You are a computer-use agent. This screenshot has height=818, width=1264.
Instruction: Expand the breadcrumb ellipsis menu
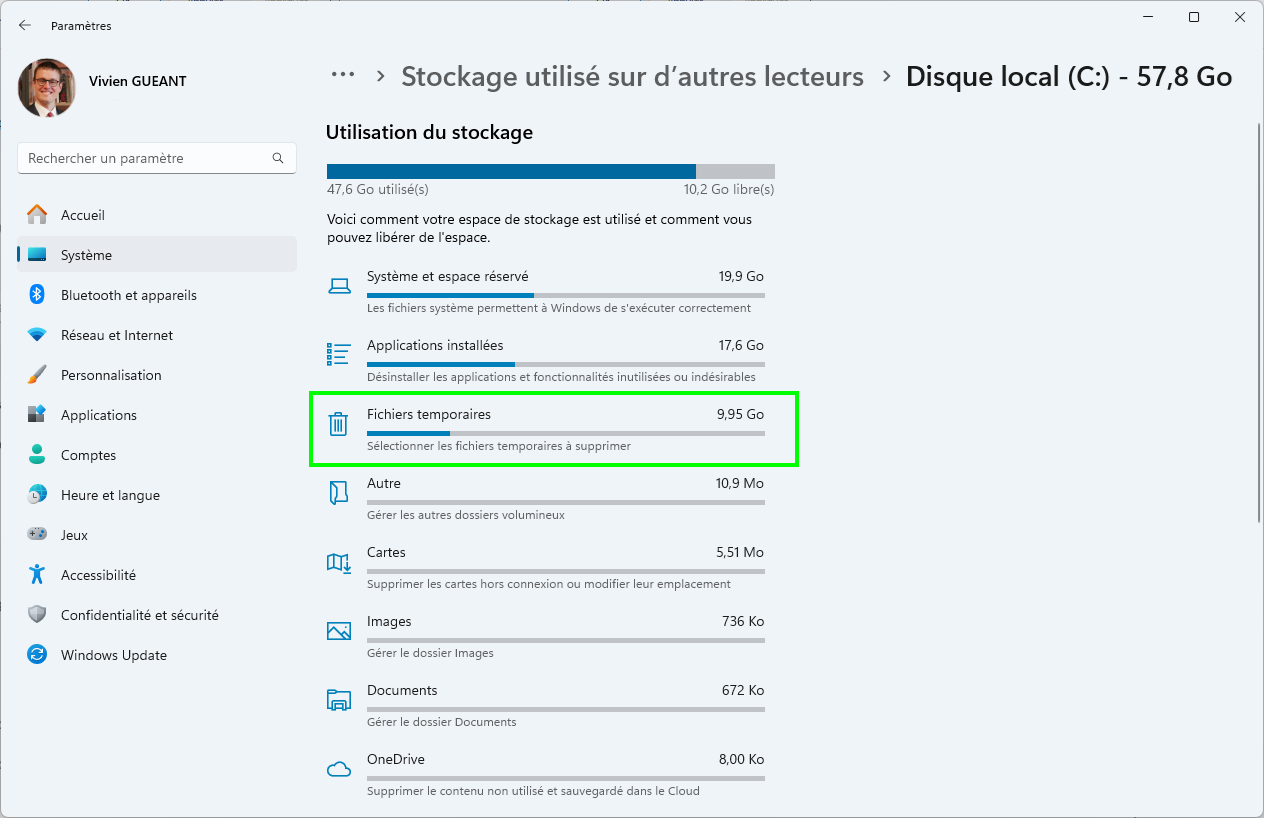[343, 75]
